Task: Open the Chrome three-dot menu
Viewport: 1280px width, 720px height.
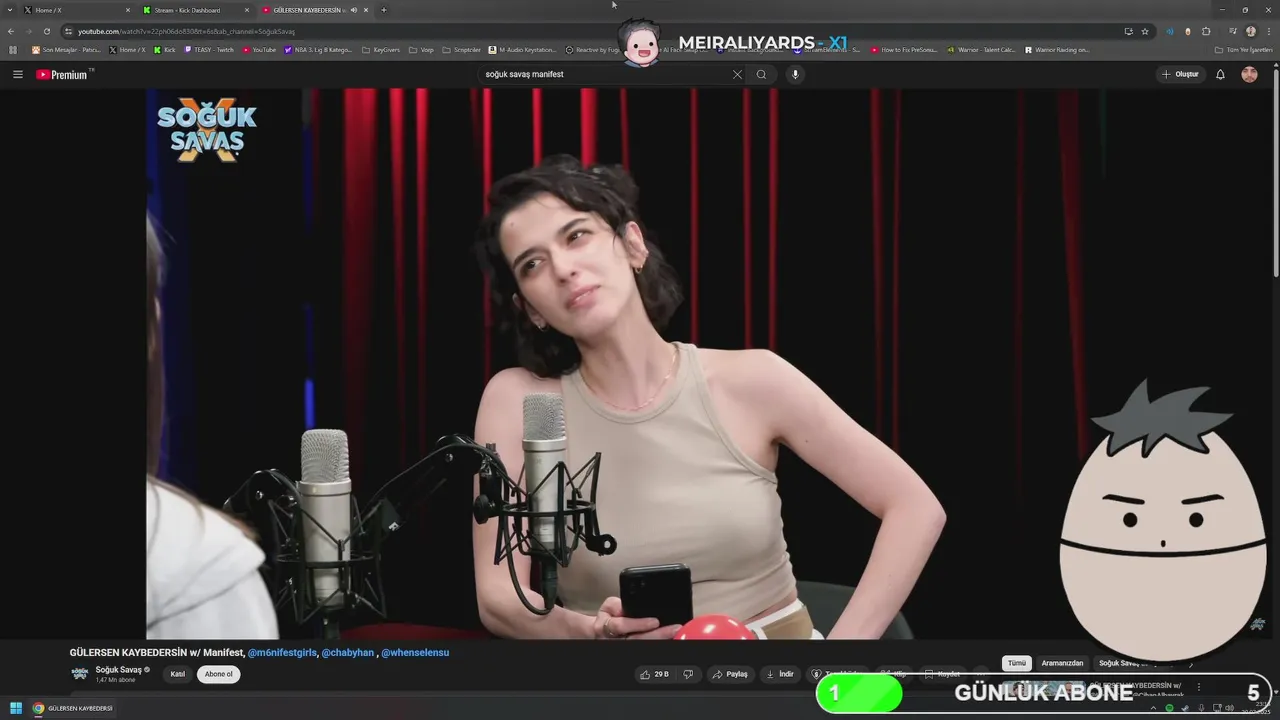Action: tap(1268, 31)
